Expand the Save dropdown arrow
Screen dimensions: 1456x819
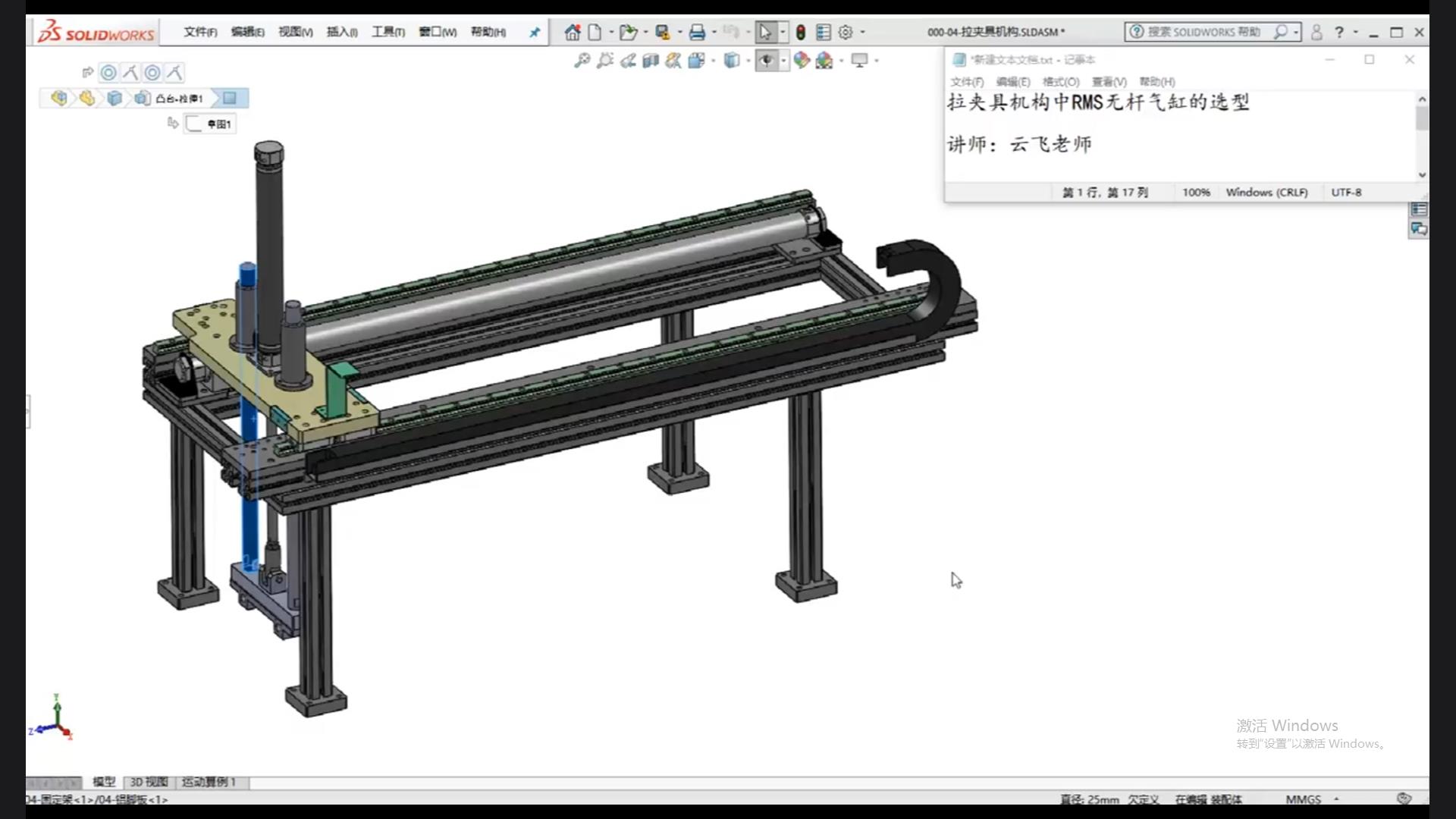coord(679,33)
